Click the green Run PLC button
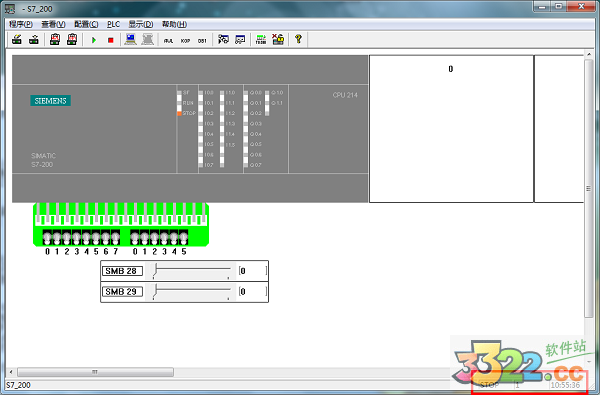 94,40
